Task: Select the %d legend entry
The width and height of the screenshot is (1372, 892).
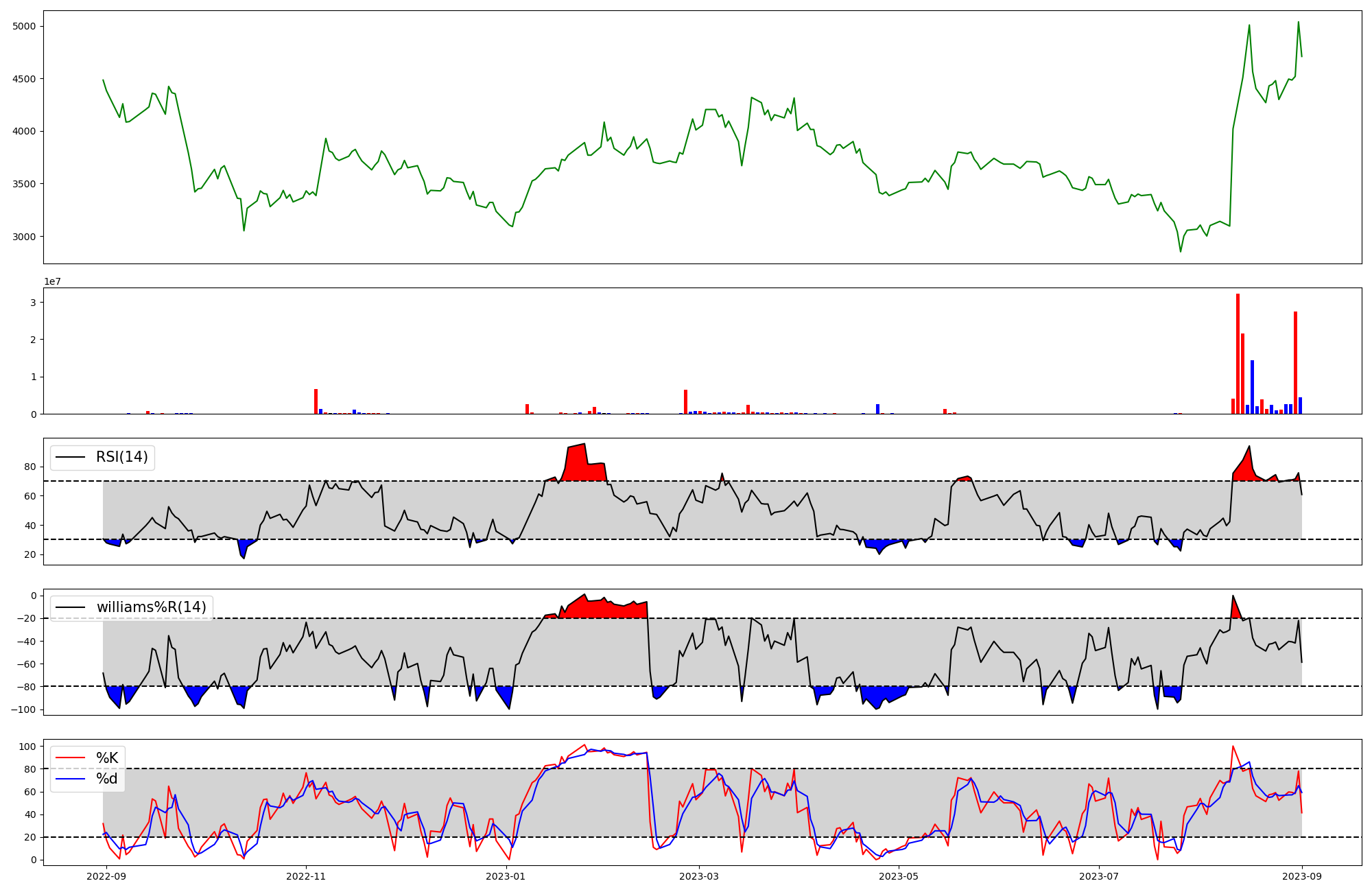Action: click(107, 779)
